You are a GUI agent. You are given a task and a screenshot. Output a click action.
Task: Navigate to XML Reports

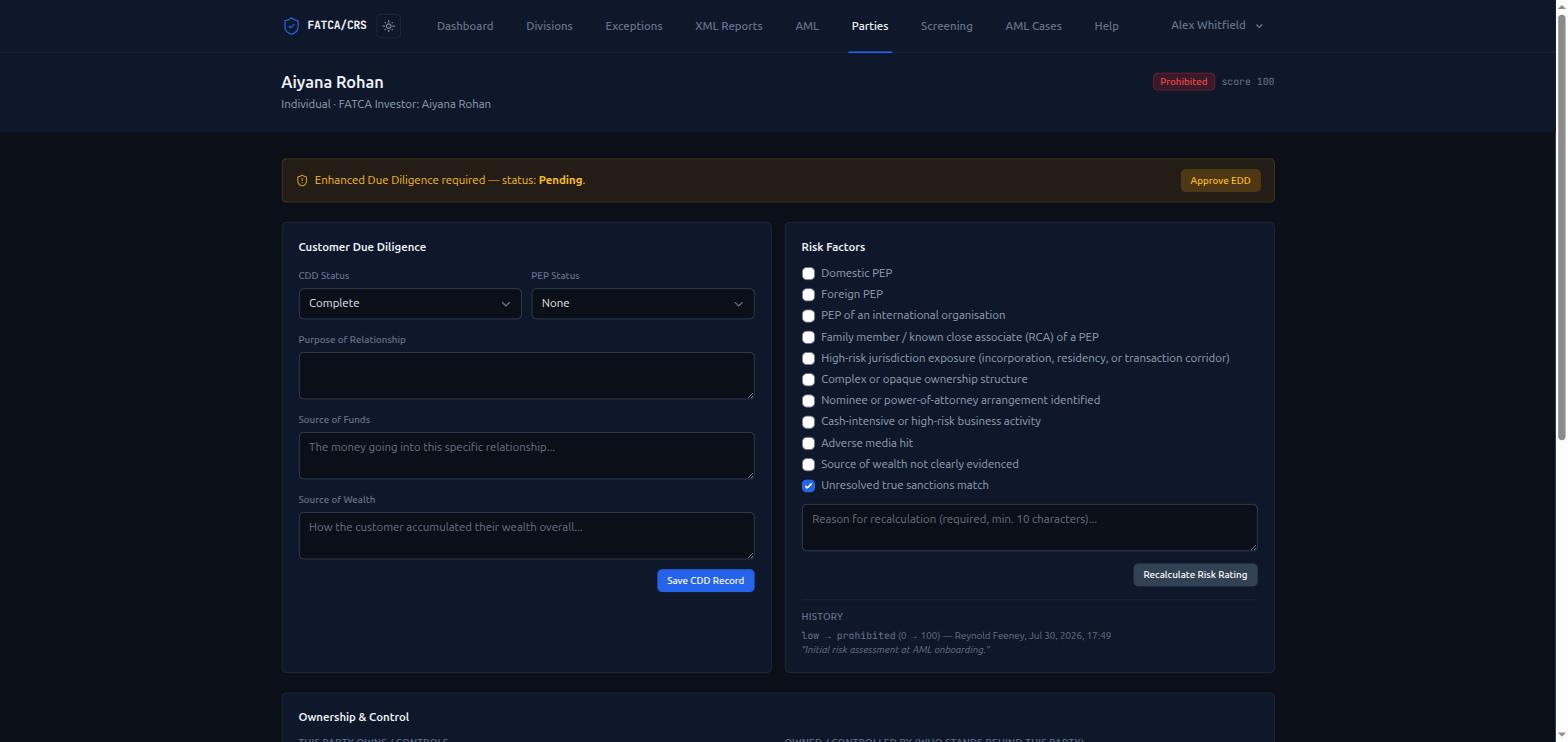click(x=729, y=26)
